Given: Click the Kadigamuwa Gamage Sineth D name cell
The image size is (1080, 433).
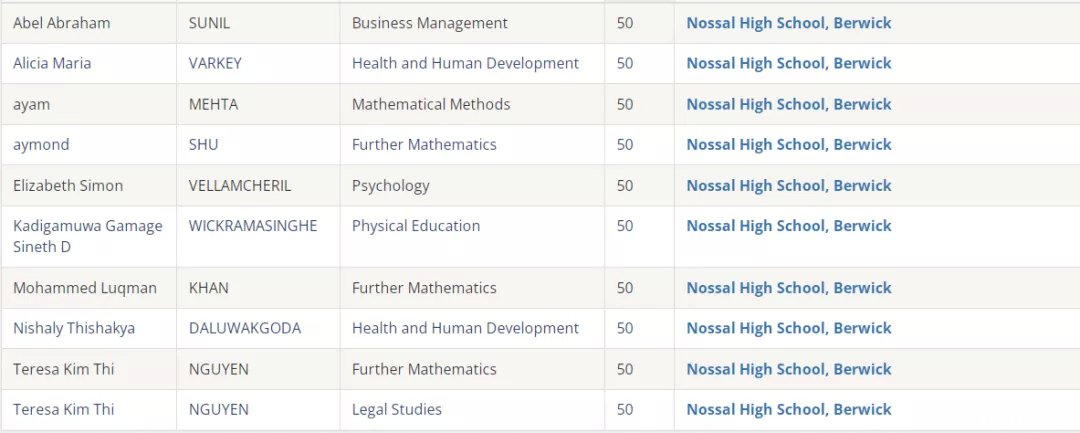Looking at the screenshot, I should coord(89,236).
